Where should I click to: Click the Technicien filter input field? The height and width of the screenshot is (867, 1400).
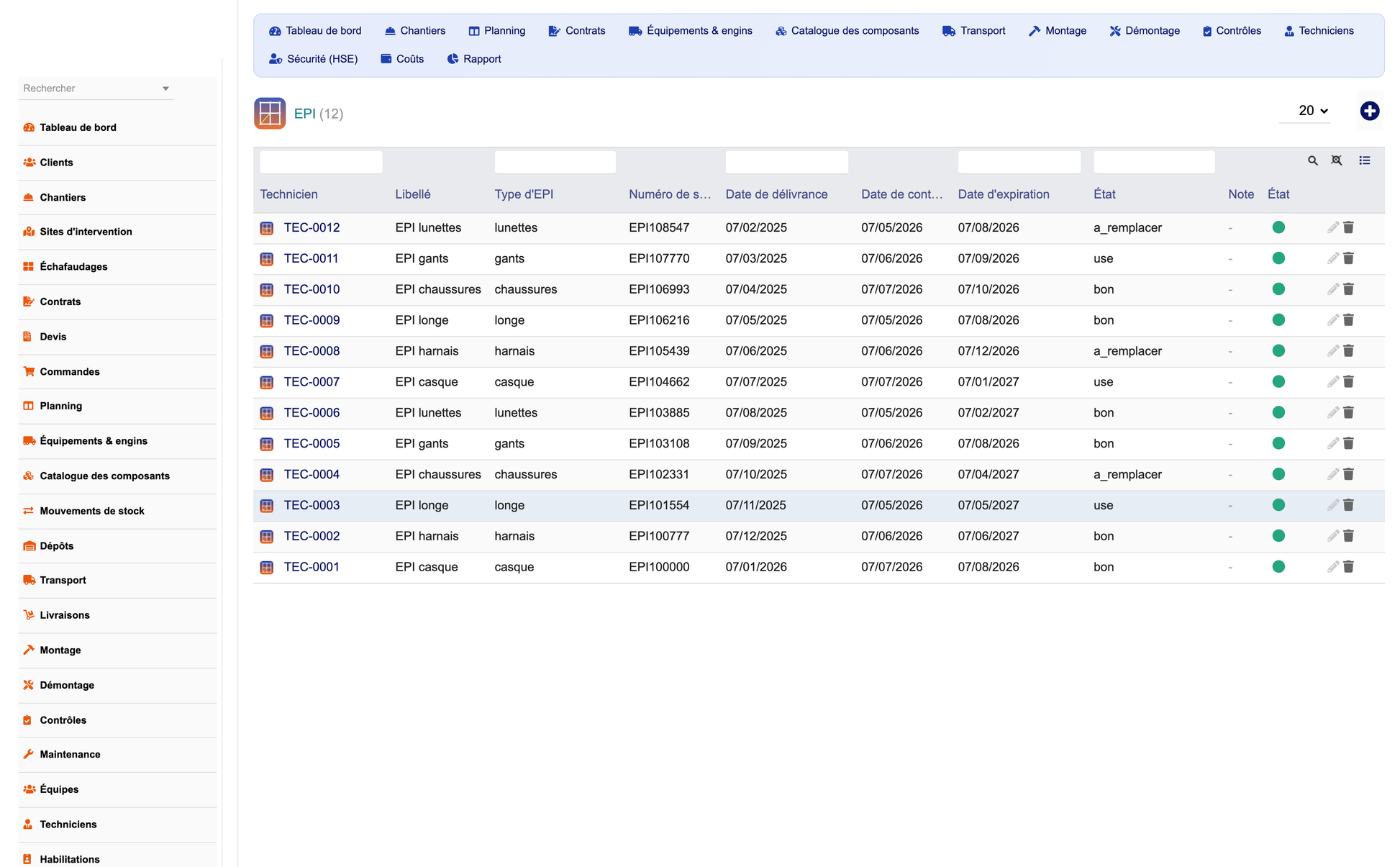coord(321,162)
